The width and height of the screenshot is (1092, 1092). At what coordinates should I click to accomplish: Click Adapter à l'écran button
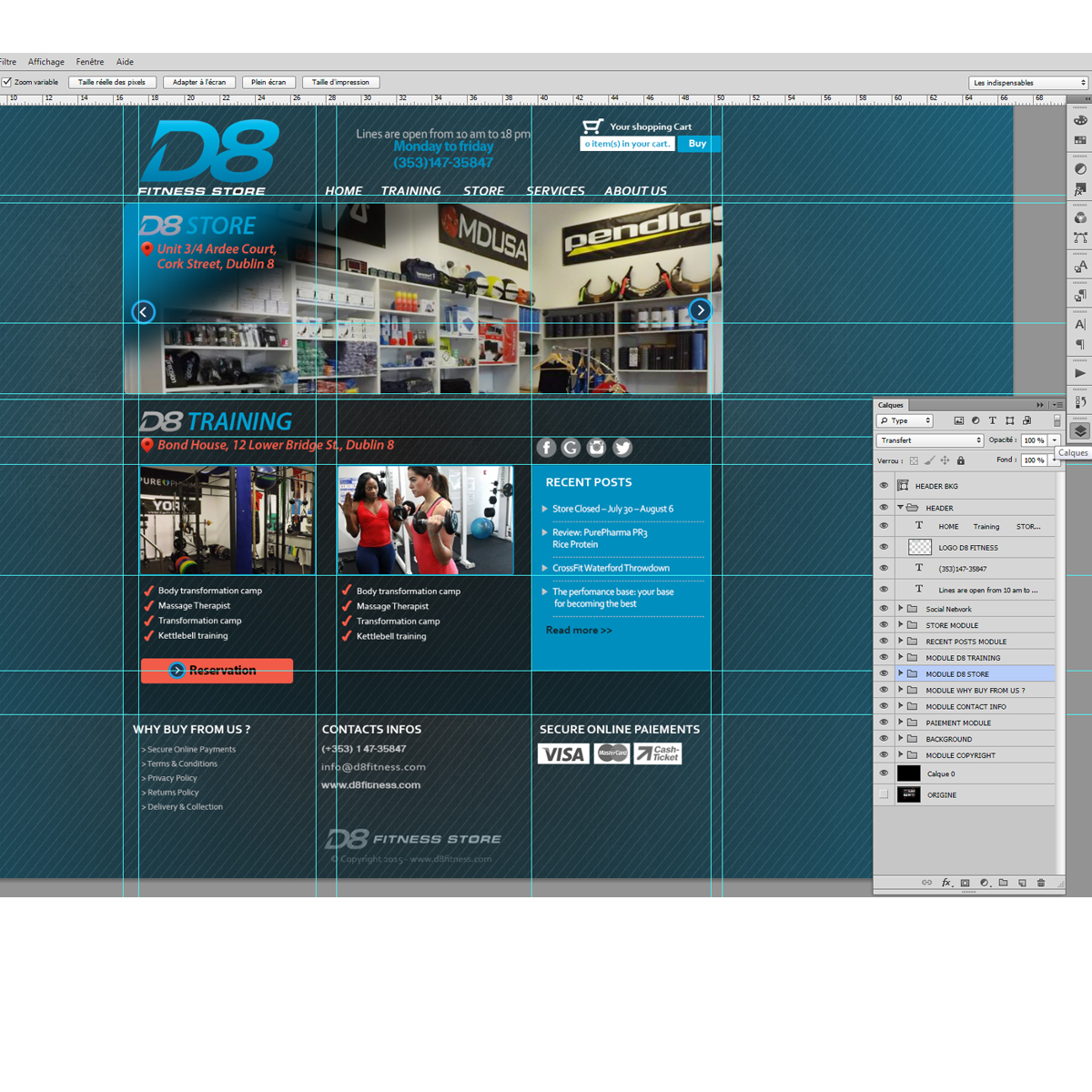[199, 82]
